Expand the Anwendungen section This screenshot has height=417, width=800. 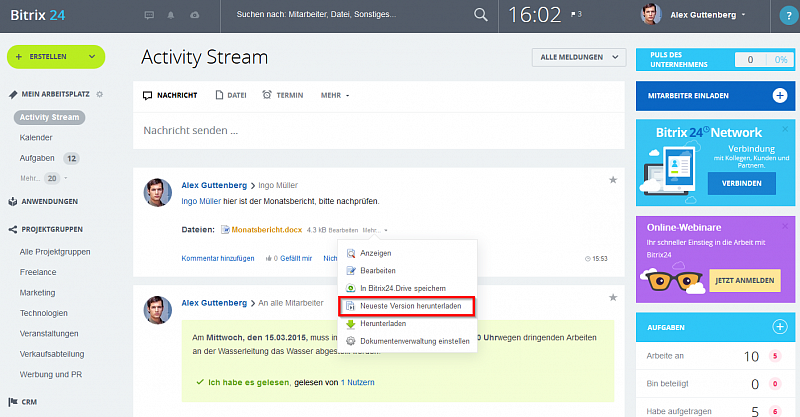tap(49, 202)
